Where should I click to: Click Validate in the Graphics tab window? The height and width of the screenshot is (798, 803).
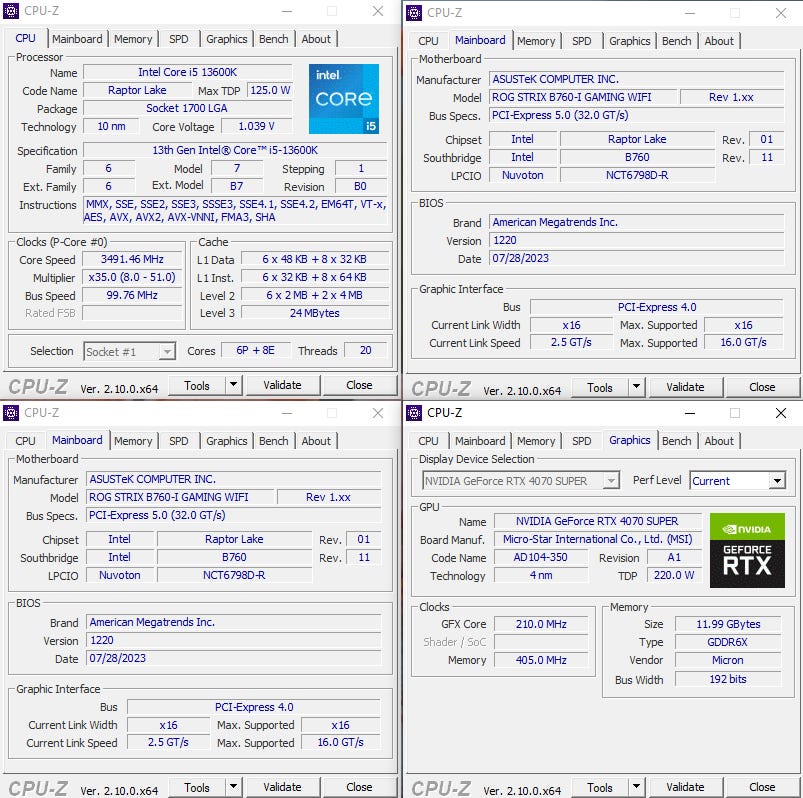[685, 787]
